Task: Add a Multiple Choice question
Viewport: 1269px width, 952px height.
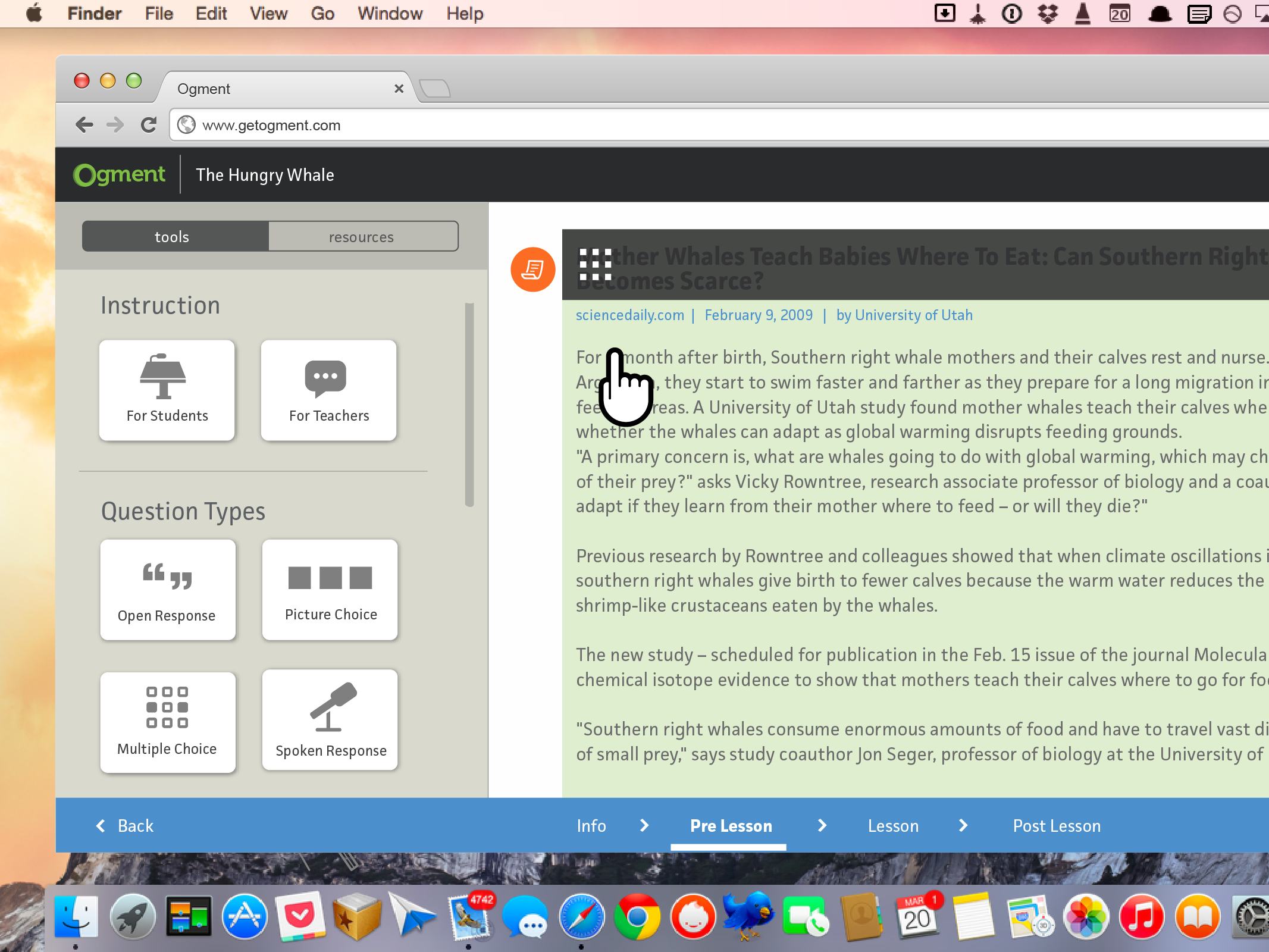Action: pyautogui.click(x=168, y=722)
